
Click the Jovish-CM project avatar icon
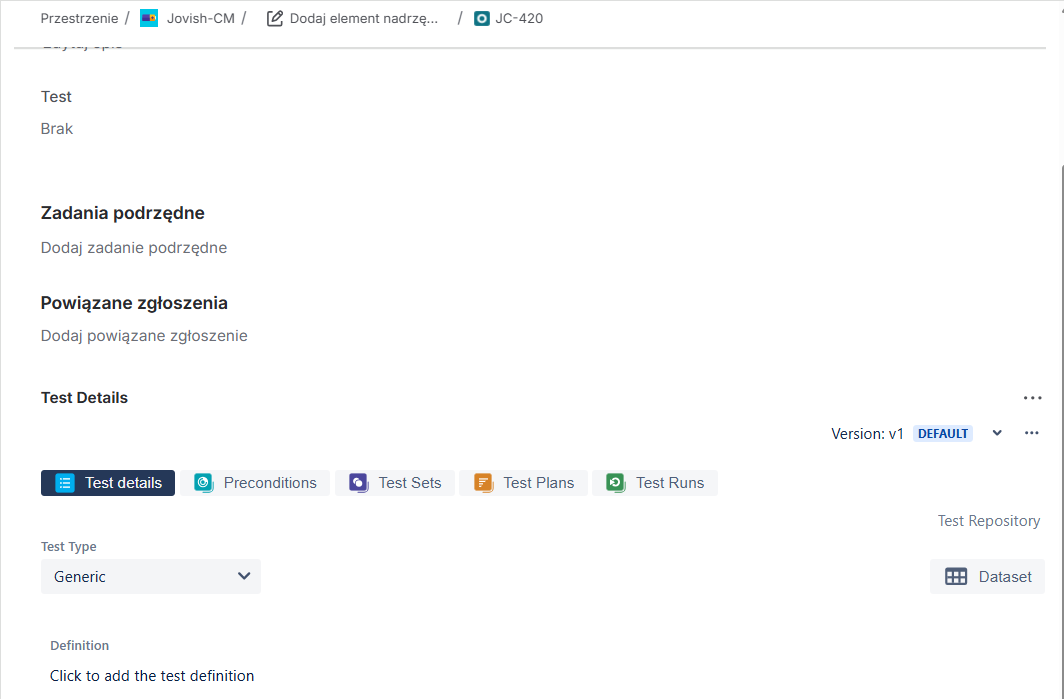tap(149, 18)
